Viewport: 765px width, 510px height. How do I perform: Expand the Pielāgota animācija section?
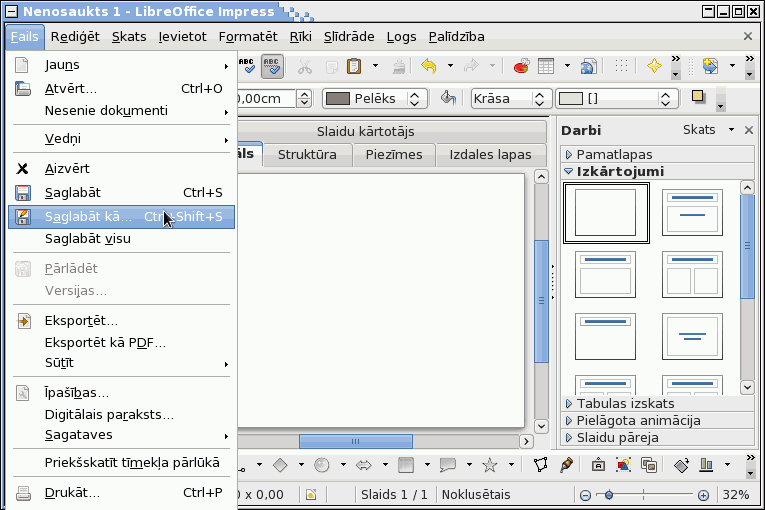pos(657,421)
